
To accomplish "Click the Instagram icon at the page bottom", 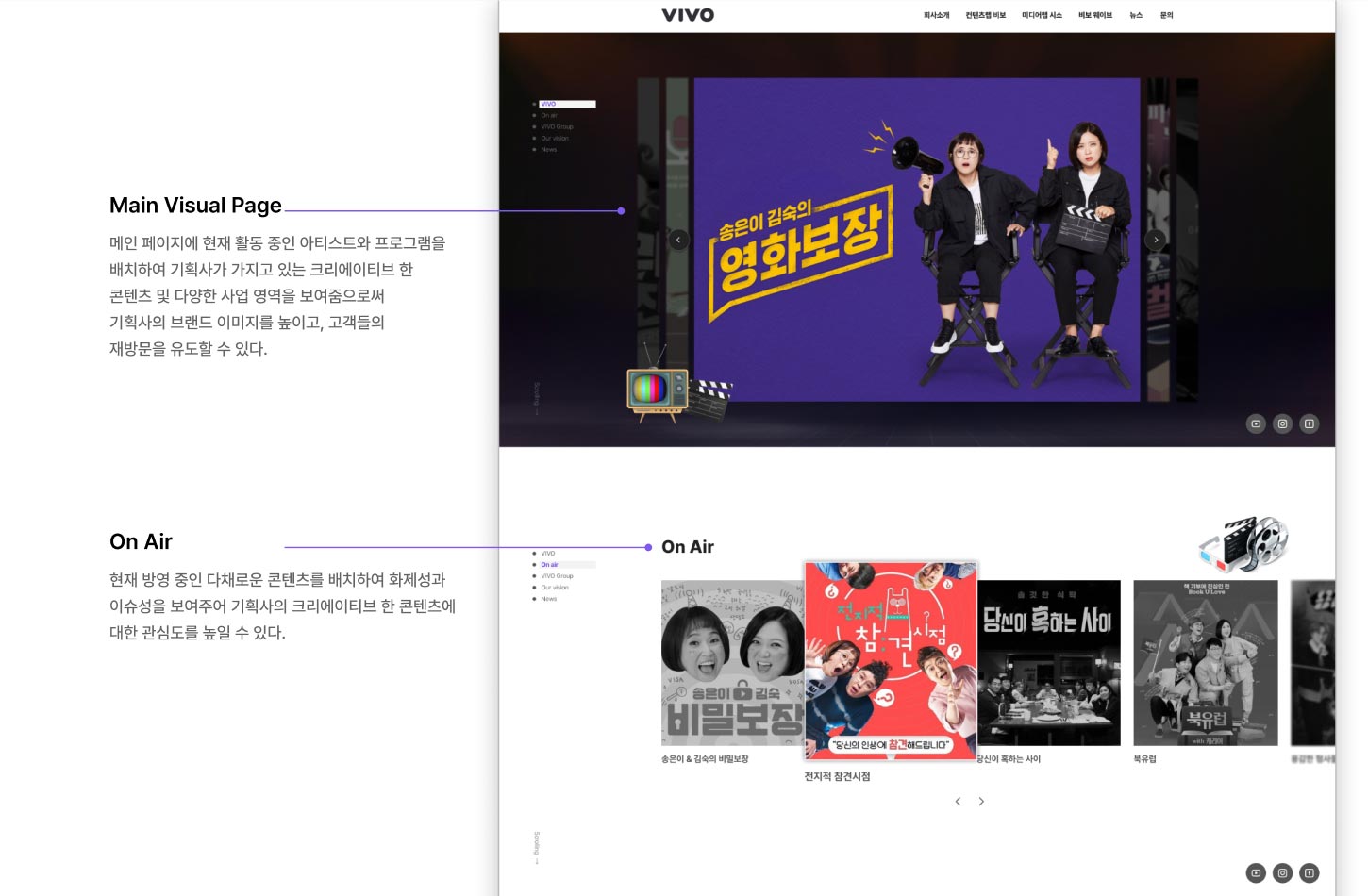I will pyautogui.click(x=1282, y=873).
